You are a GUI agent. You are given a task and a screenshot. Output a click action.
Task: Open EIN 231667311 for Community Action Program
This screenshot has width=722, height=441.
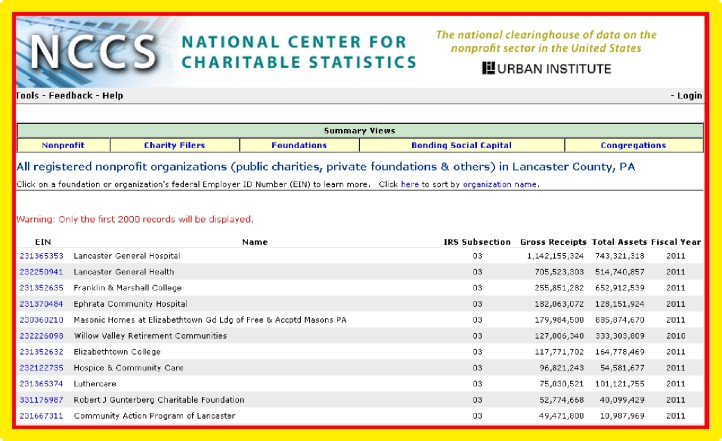[x=42, y=415]
